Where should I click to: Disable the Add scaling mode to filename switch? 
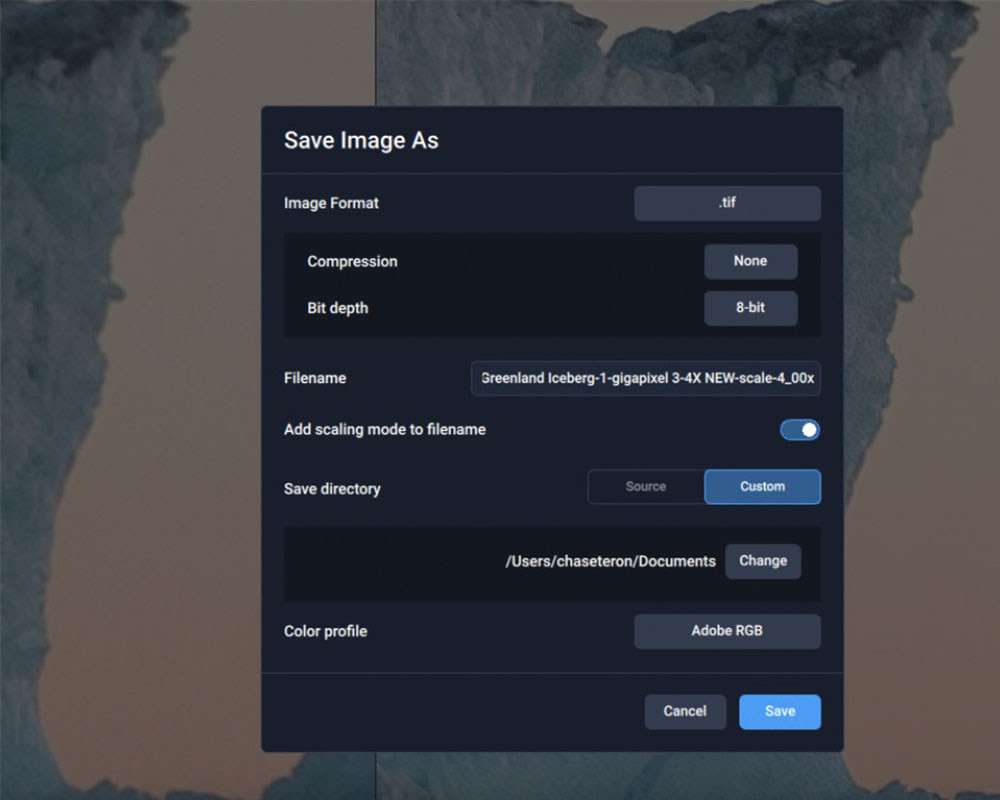tap(799, 430)
